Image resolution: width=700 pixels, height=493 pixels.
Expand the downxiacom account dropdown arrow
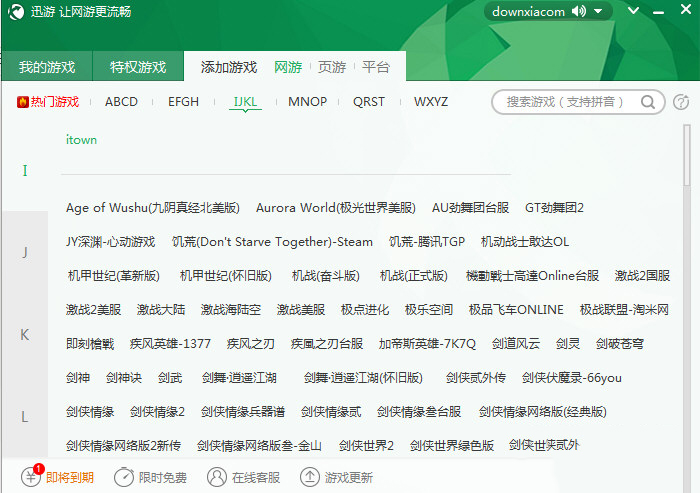599,12
